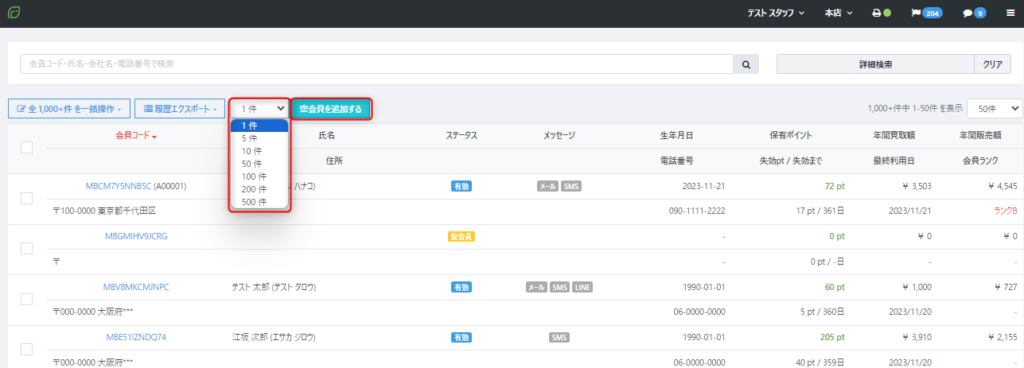Open the chat messages with 9 badge
The height and width of the screenshot is (368, 1024).
[x=974, y=13]
